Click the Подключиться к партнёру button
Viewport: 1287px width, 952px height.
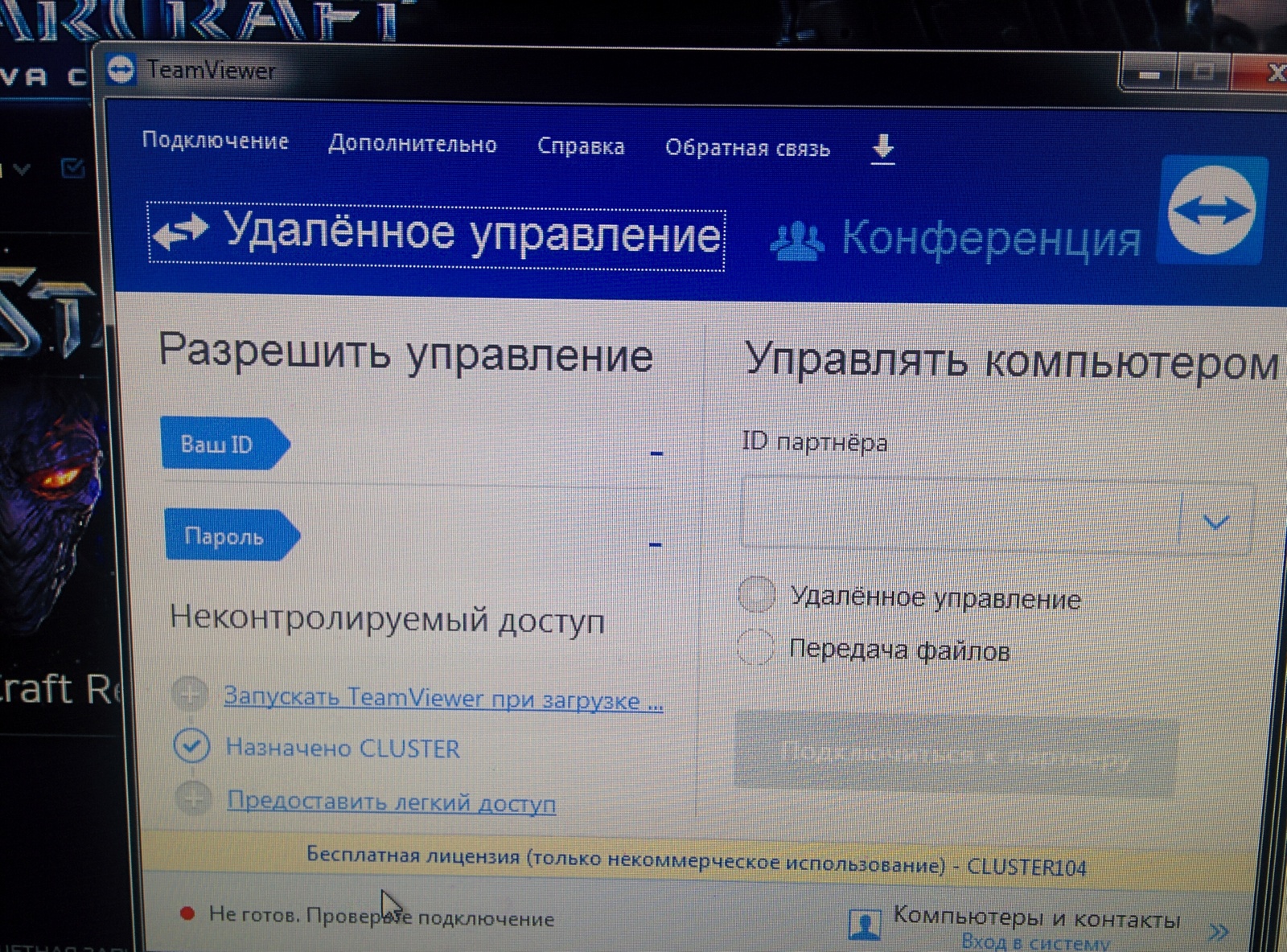coord(955,753)
